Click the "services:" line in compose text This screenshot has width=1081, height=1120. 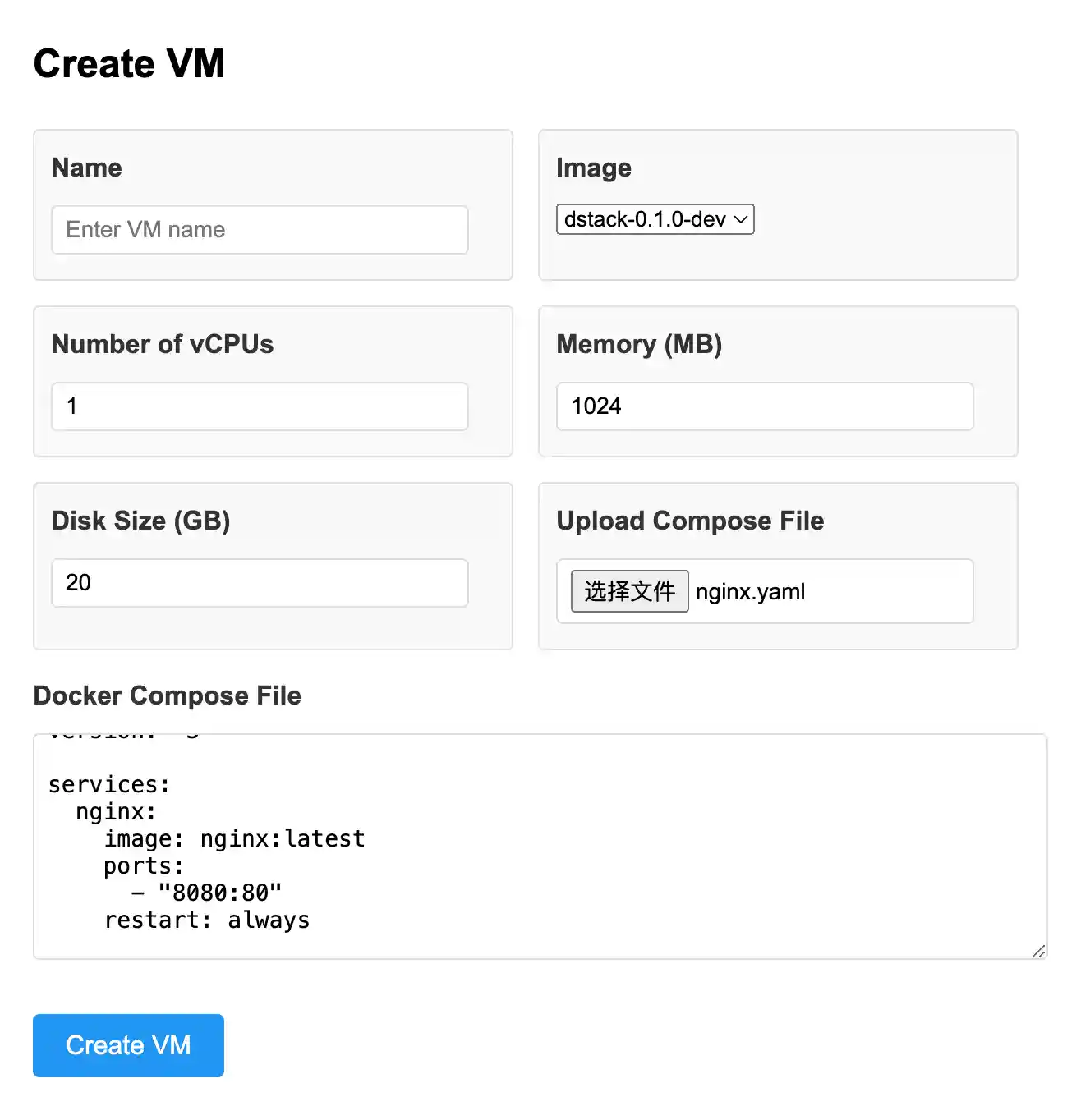click(x=109, y=785)
